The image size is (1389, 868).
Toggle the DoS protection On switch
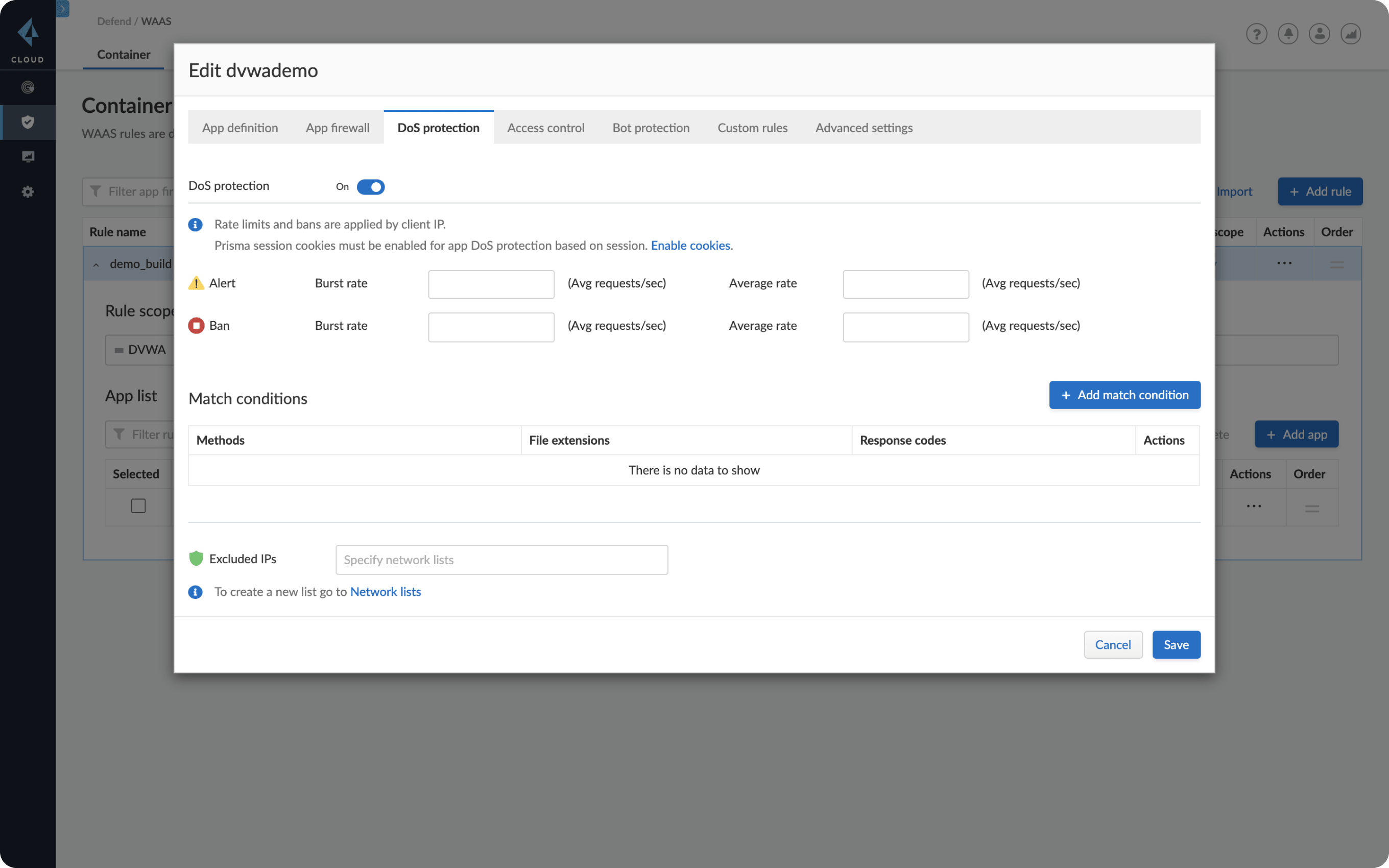coord(370,186)
